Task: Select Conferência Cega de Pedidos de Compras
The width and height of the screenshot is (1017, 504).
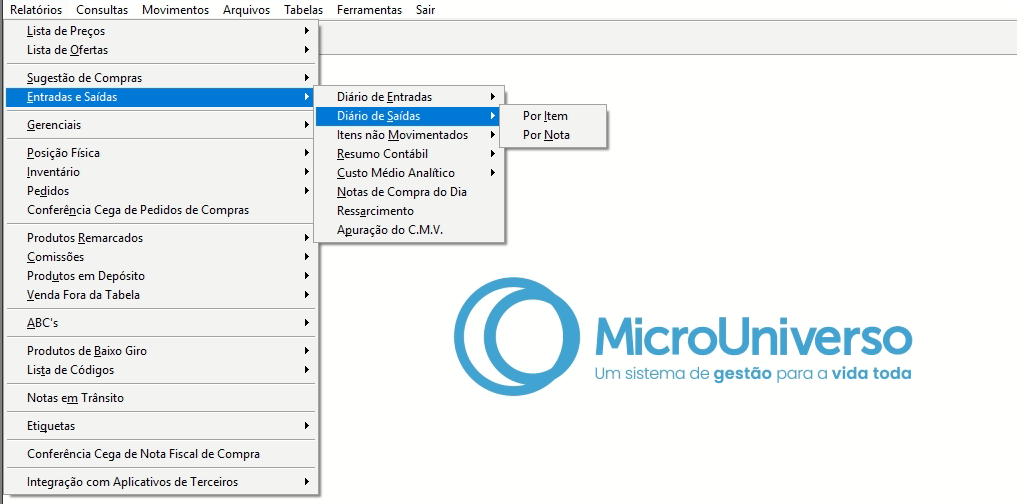Action: (x=138, y=210)
